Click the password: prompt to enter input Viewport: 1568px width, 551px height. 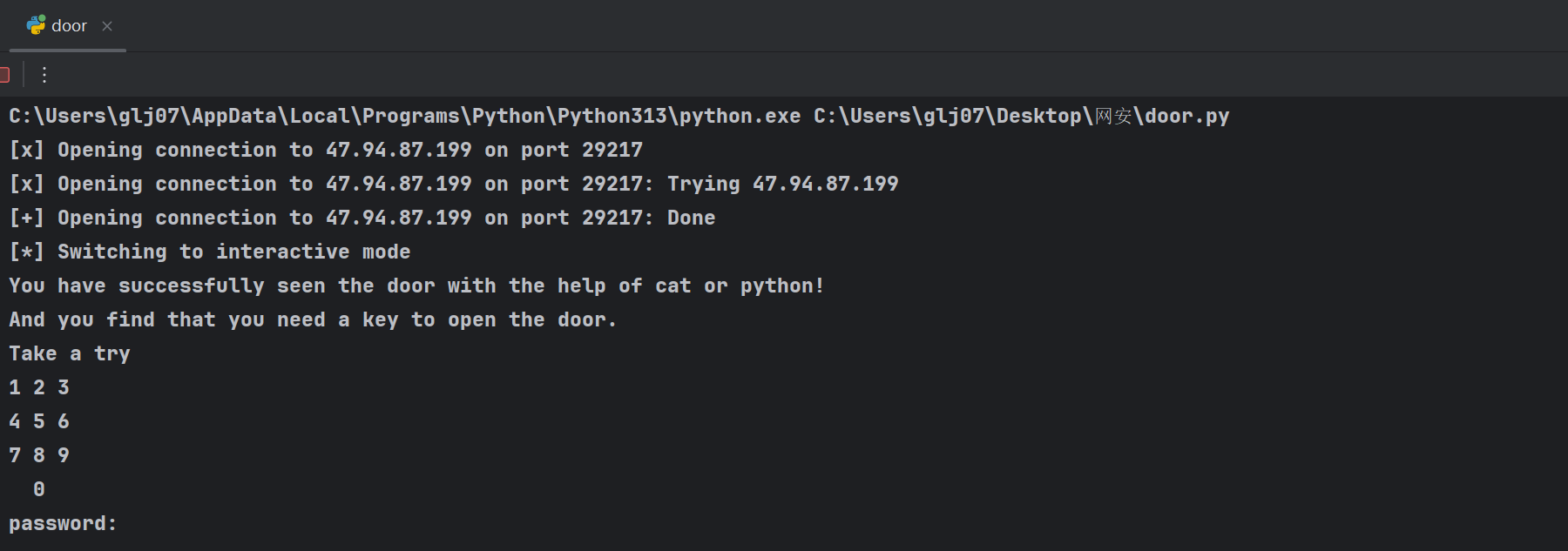[x=63, y=523]
